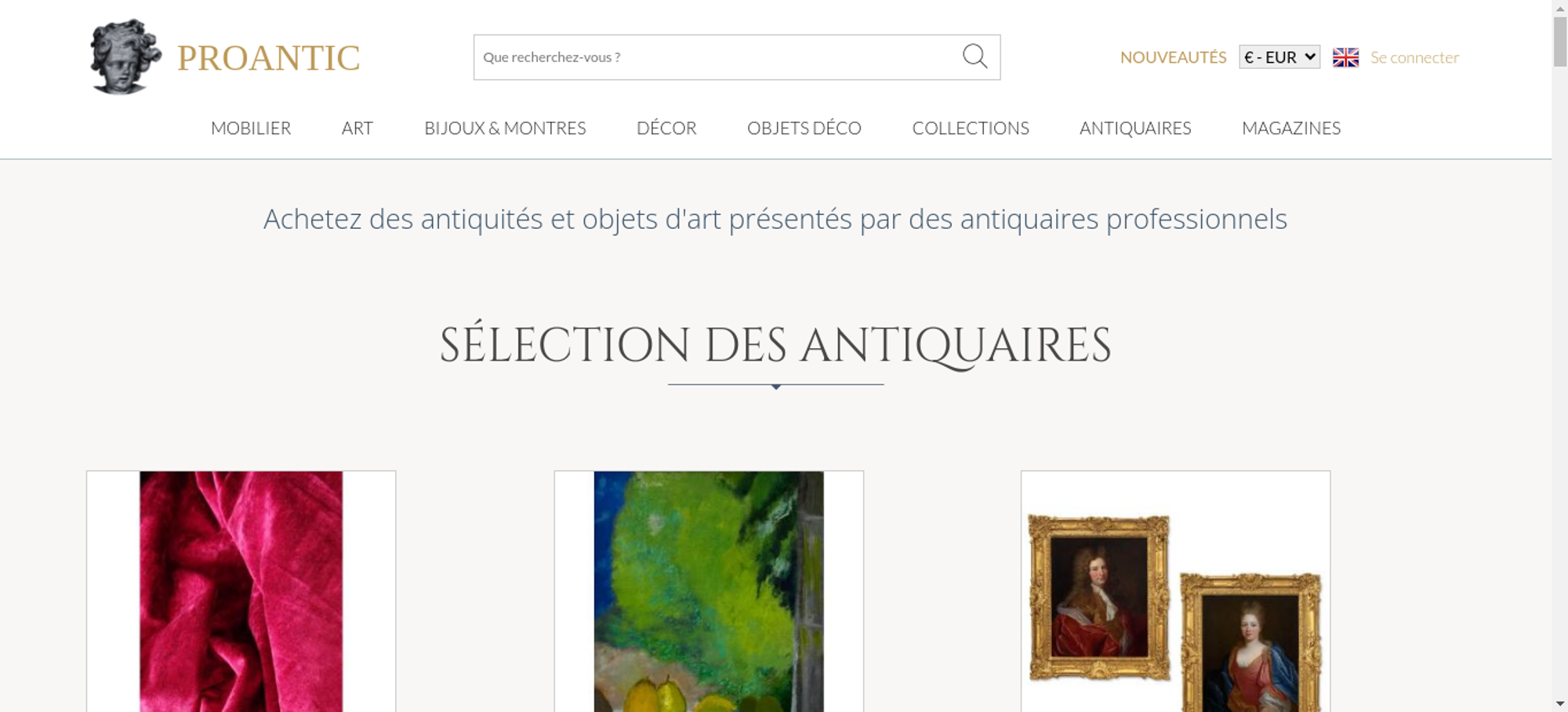1568x712 pixels.
Task: Switch language via the UK flag icon
Action: tap(1345, 57)
